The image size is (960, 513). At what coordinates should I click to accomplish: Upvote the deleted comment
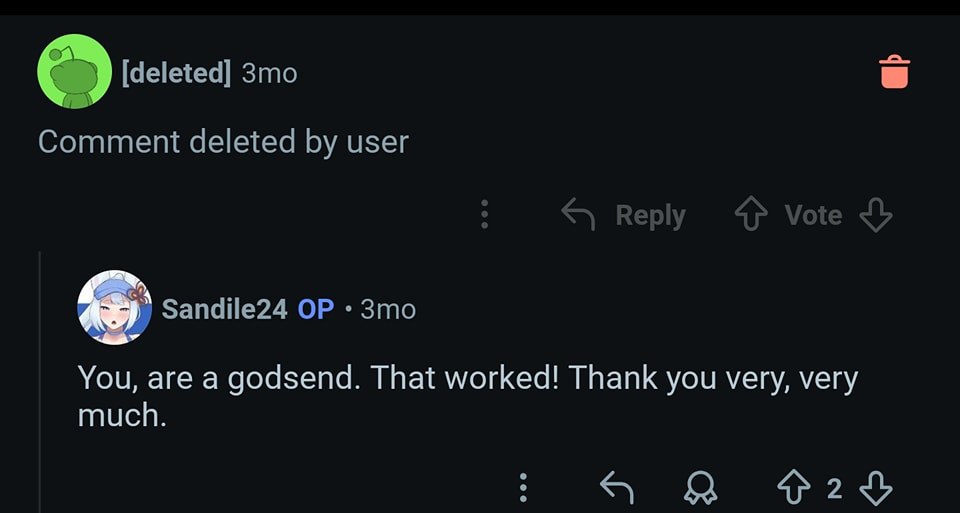[x=749, y=214]
